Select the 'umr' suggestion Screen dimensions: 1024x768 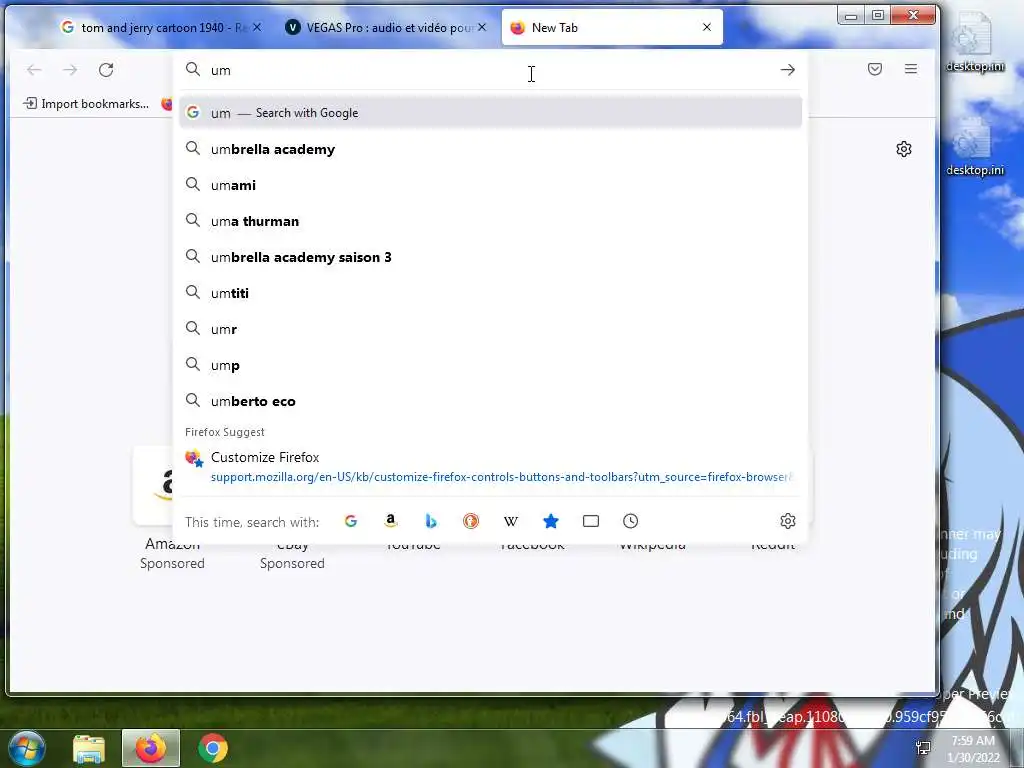(x=490, y=329)
